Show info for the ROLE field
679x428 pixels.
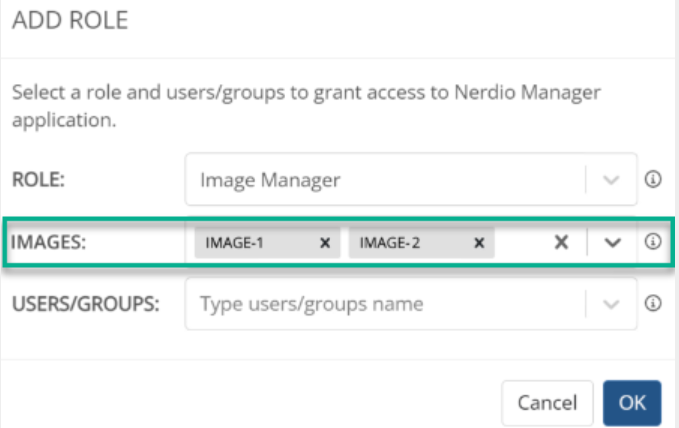[x=653, y=180]
